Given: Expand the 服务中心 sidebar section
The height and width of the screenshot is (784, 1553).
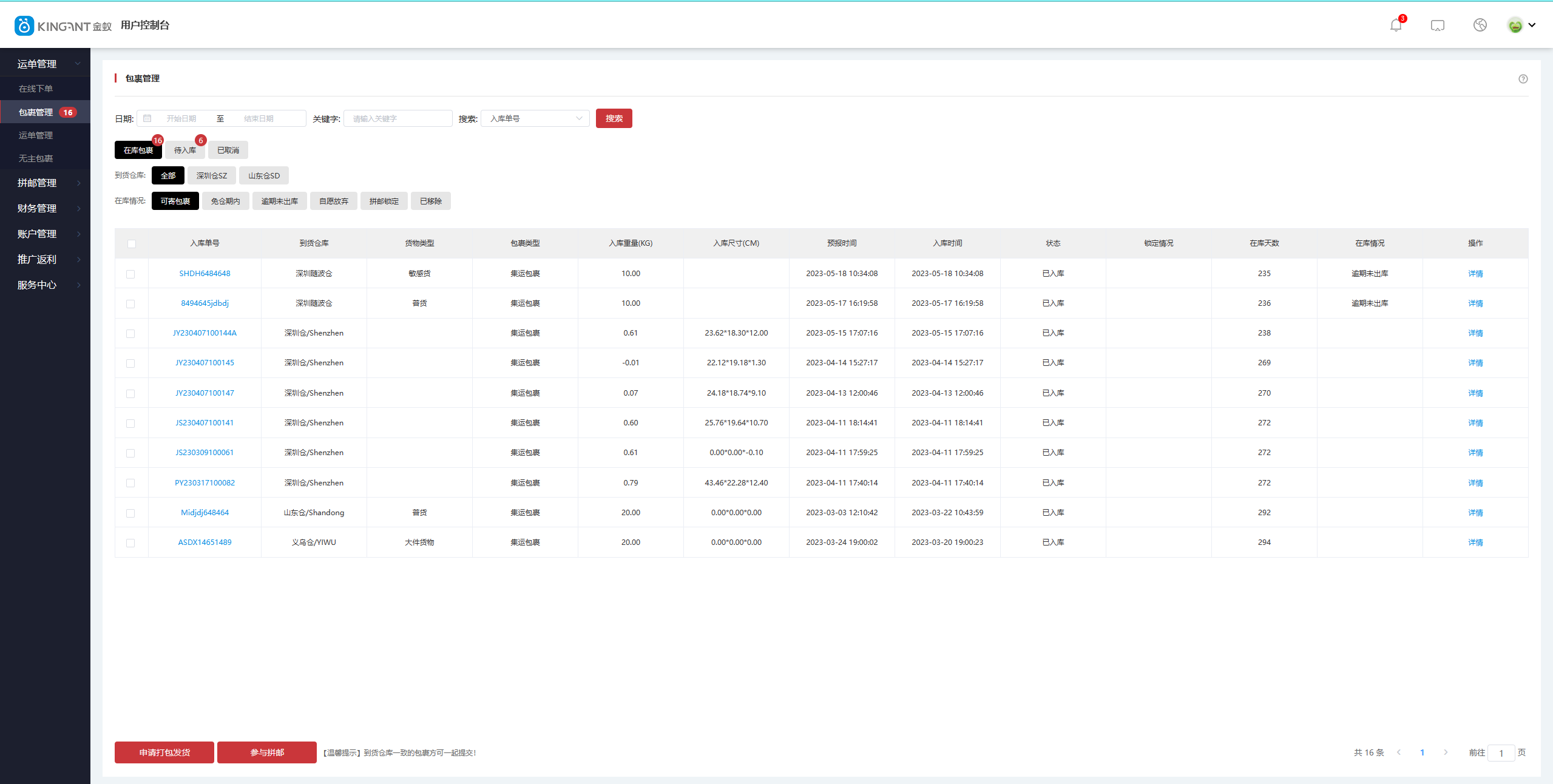Looking at the screenshot, I should 45,285.
